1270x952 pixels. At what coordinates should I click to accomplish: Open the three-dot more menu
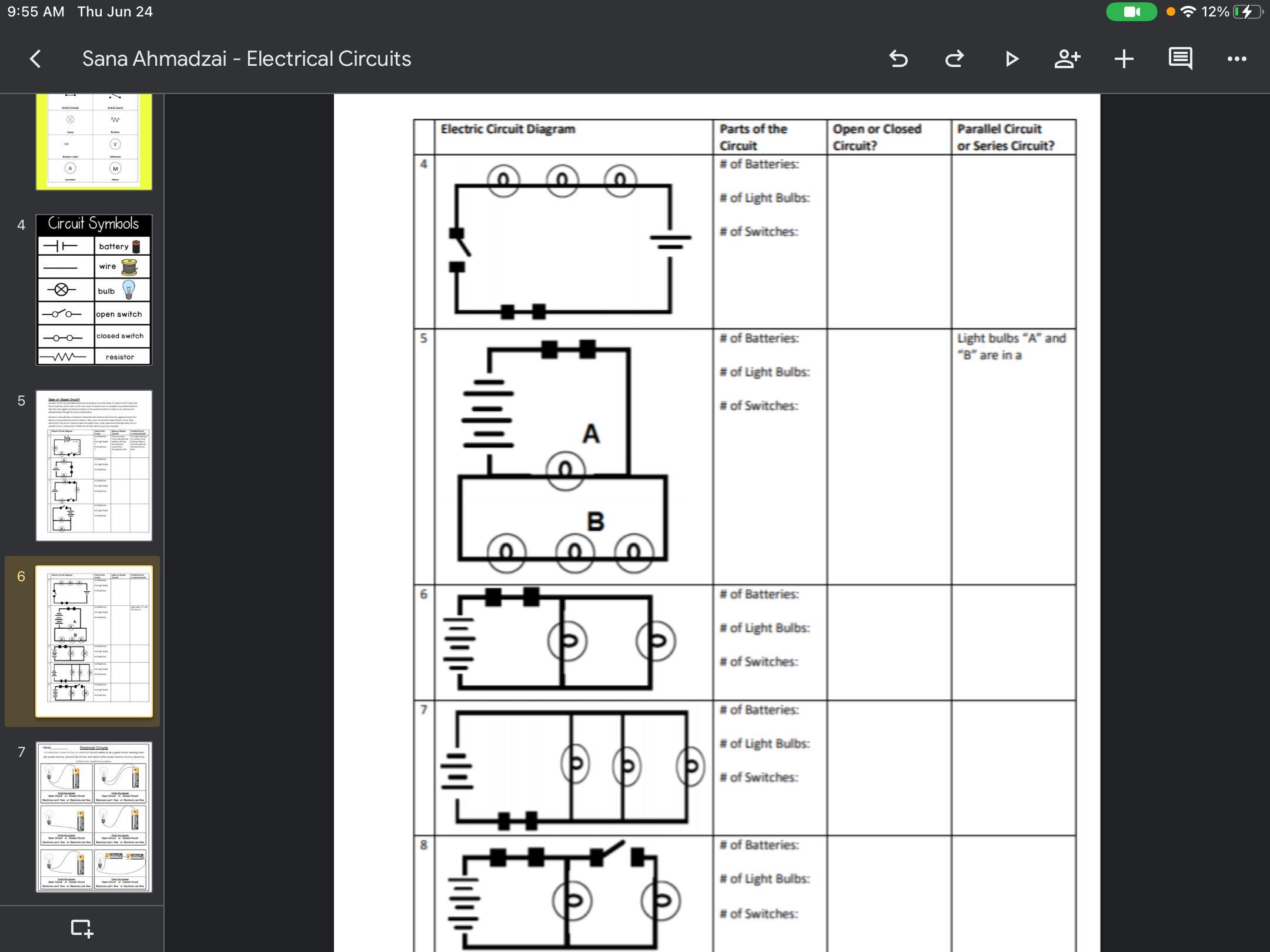point(1236,59)
